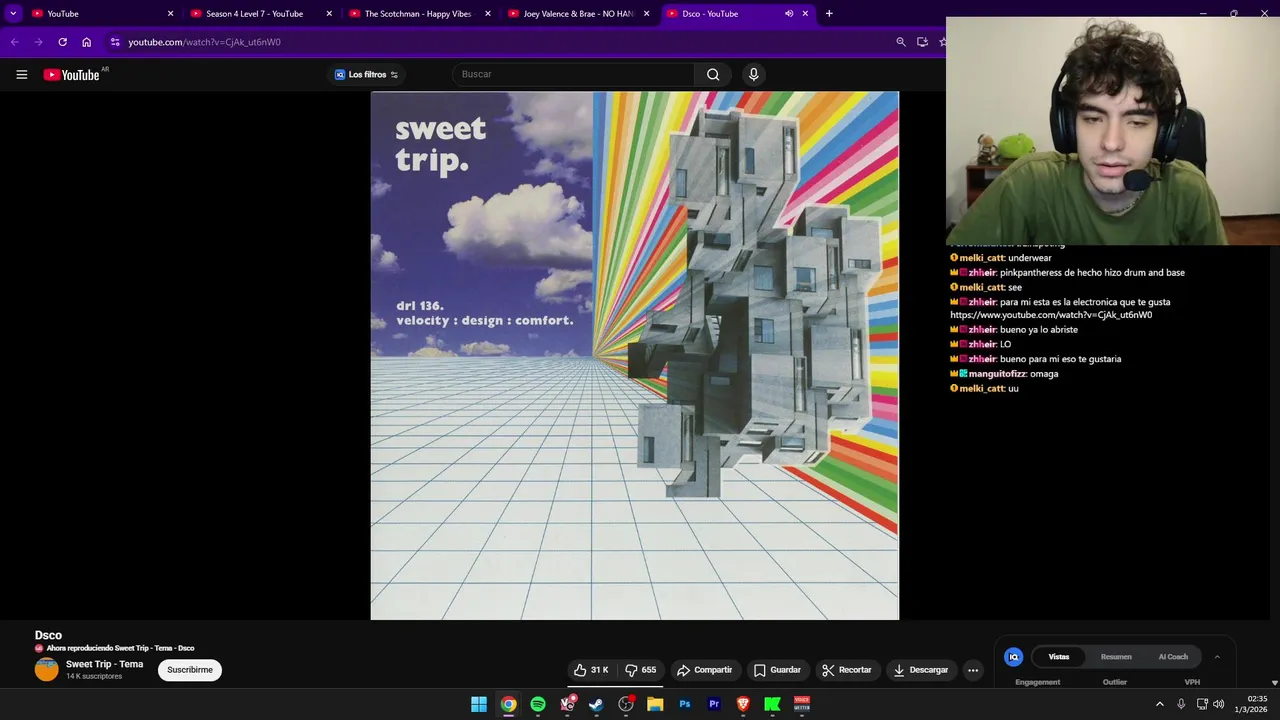Open Chrome from the taskbar
Screen dimensions: 1280x720
(x=508, y=704)
